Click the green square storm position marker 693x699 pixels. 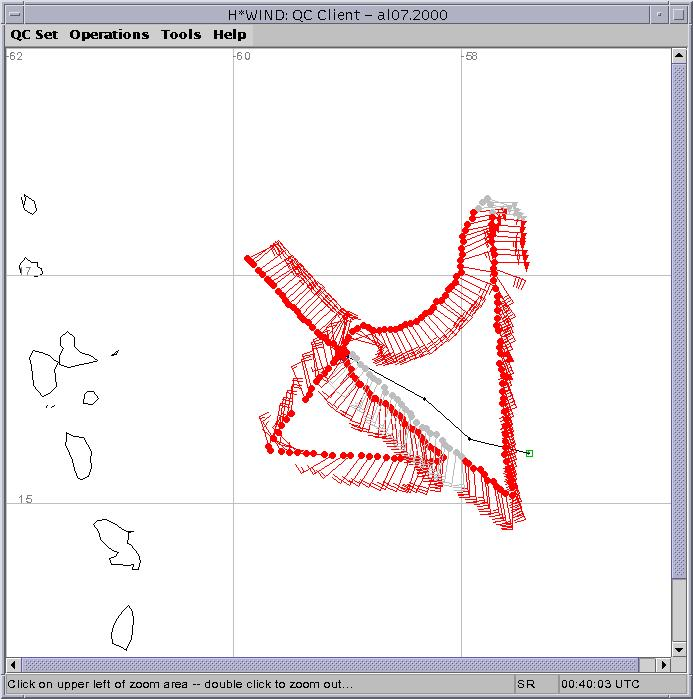tap(529, 453)
